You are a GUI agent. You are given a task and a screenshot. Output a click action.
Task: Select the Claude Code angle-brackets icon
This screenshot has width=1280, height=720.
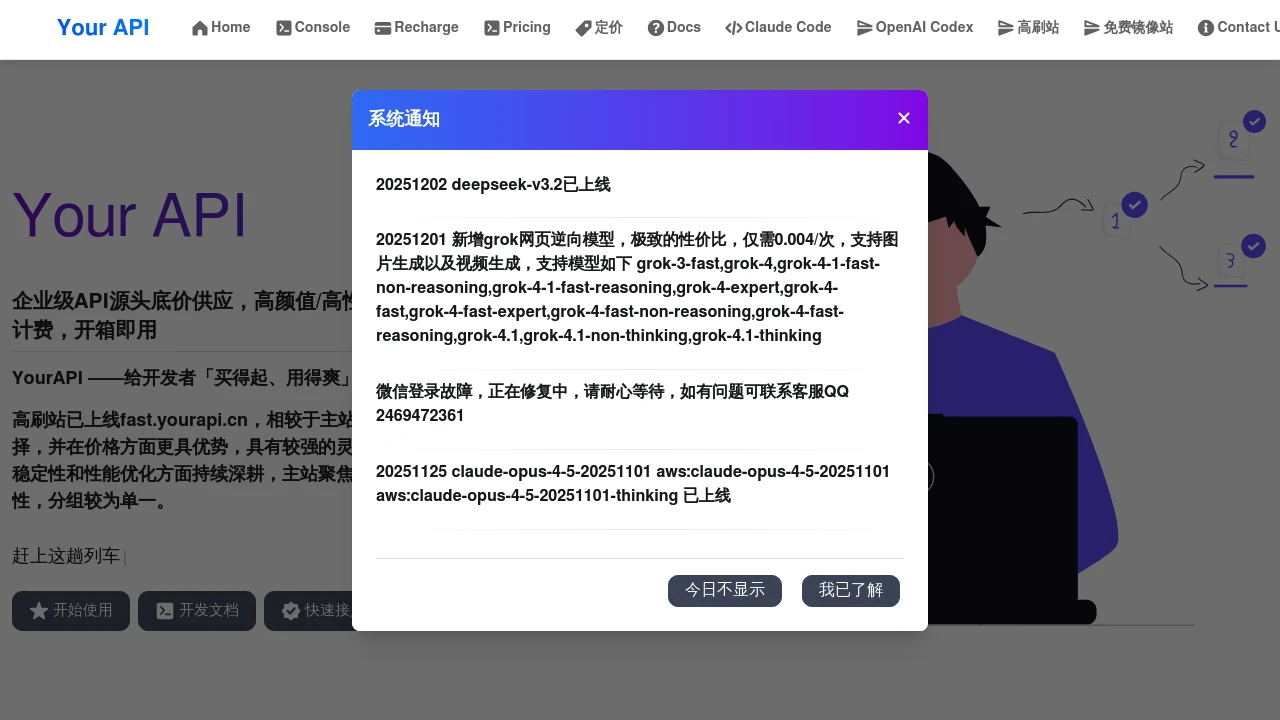tap(734, 28)
